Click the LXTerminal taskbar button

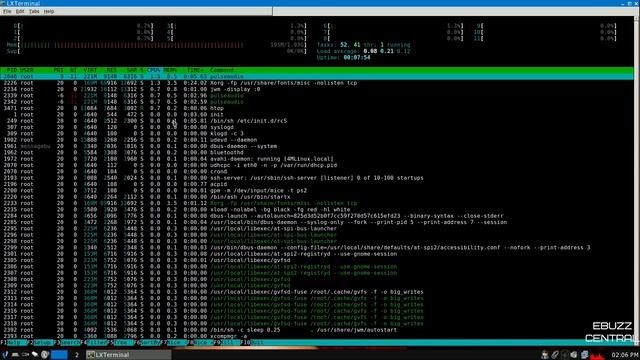point(128,355)
